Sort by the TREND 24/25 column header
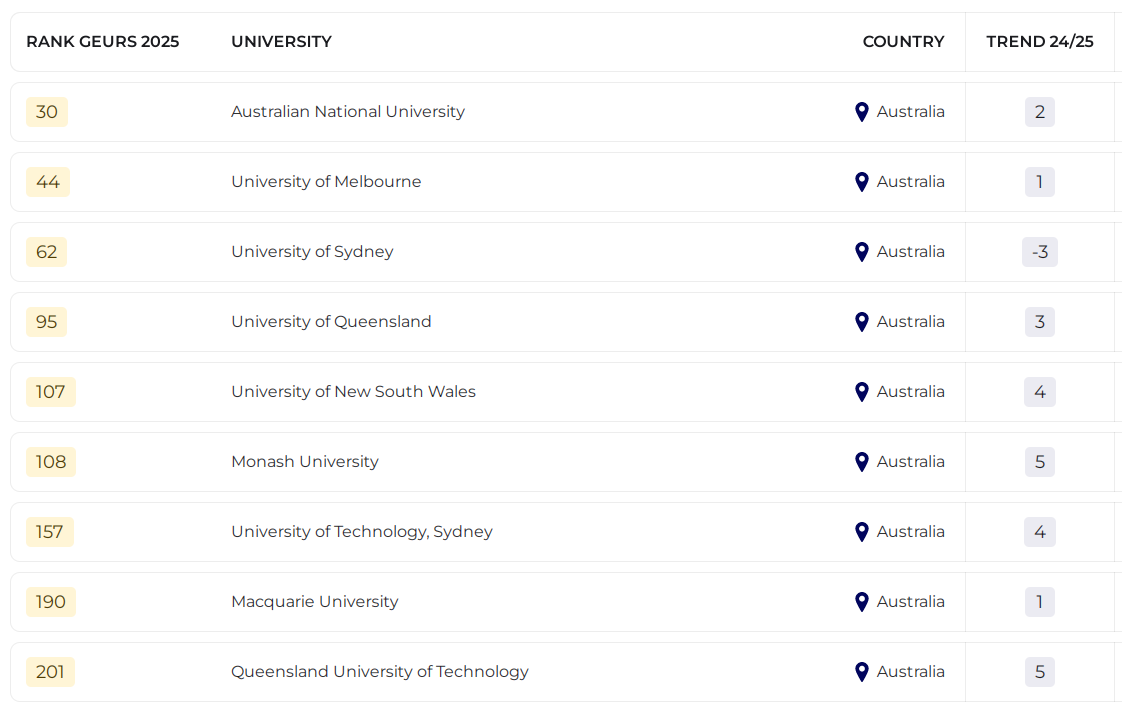This screenshot has width=1122, height=711. click(1040, 41)
